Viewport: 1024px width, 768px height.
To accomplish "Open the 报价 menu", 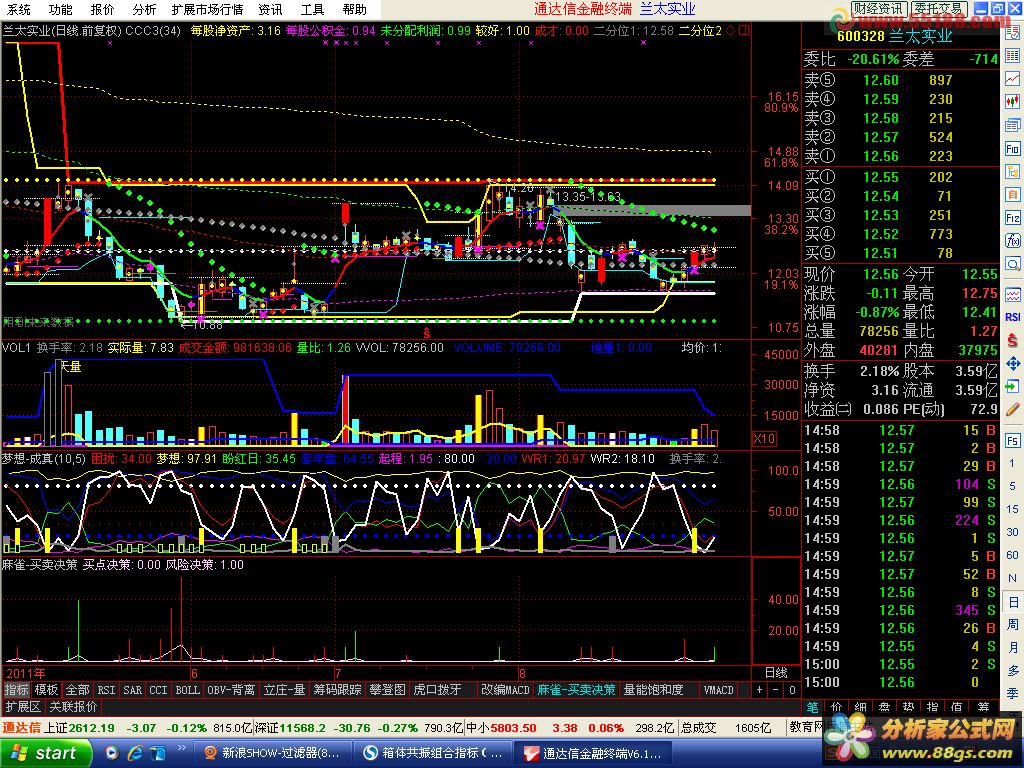I will (102, 9).
